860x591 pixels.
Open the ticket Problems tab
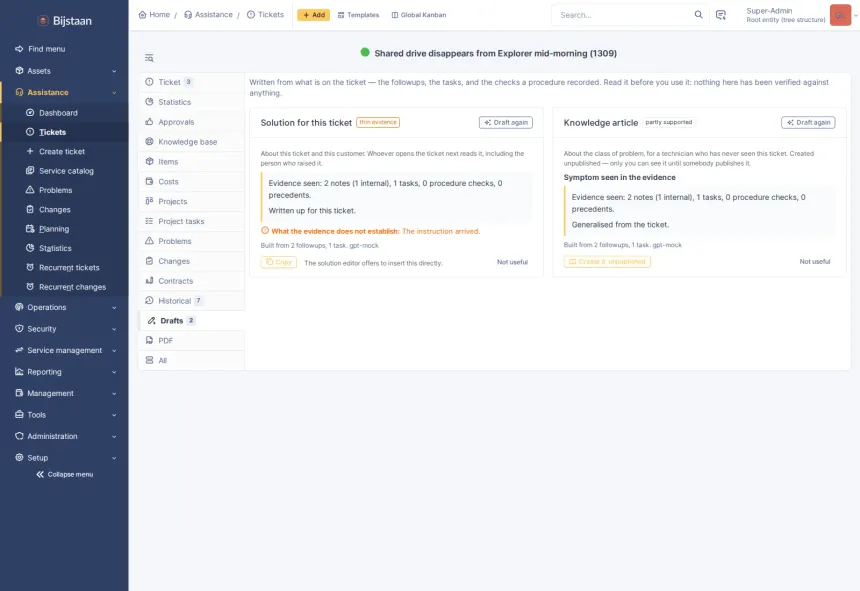[x=191, y=241]
